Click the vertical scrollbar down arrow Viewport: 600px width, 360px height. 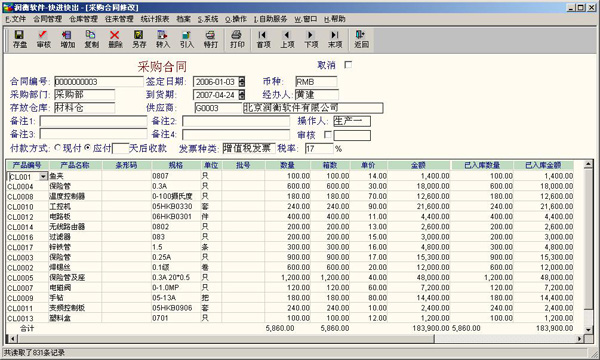(589, 329)
